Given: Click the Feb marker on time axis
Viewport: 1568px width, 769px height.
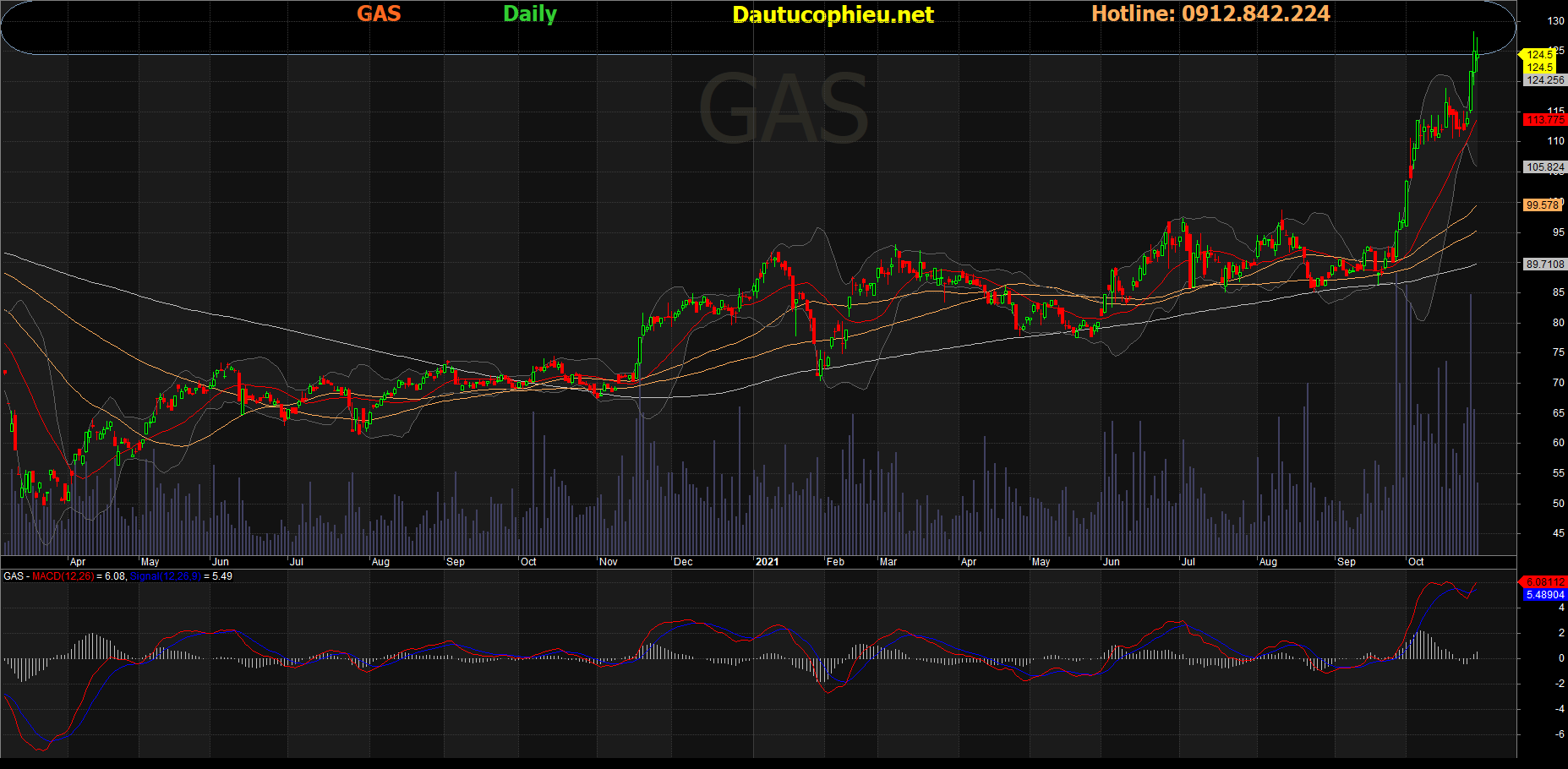Looking at the screenshot, I should [x=835, y=562].
